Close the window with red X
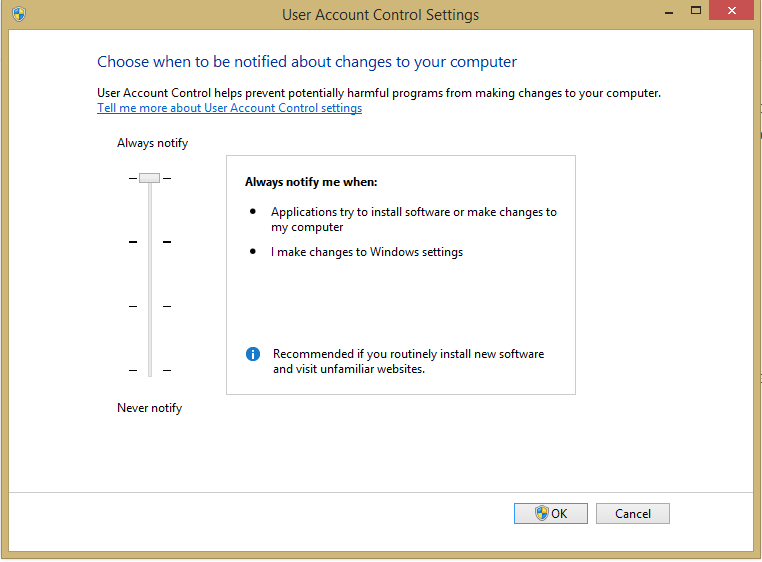 pyautogui.click(x=731, y=11)
